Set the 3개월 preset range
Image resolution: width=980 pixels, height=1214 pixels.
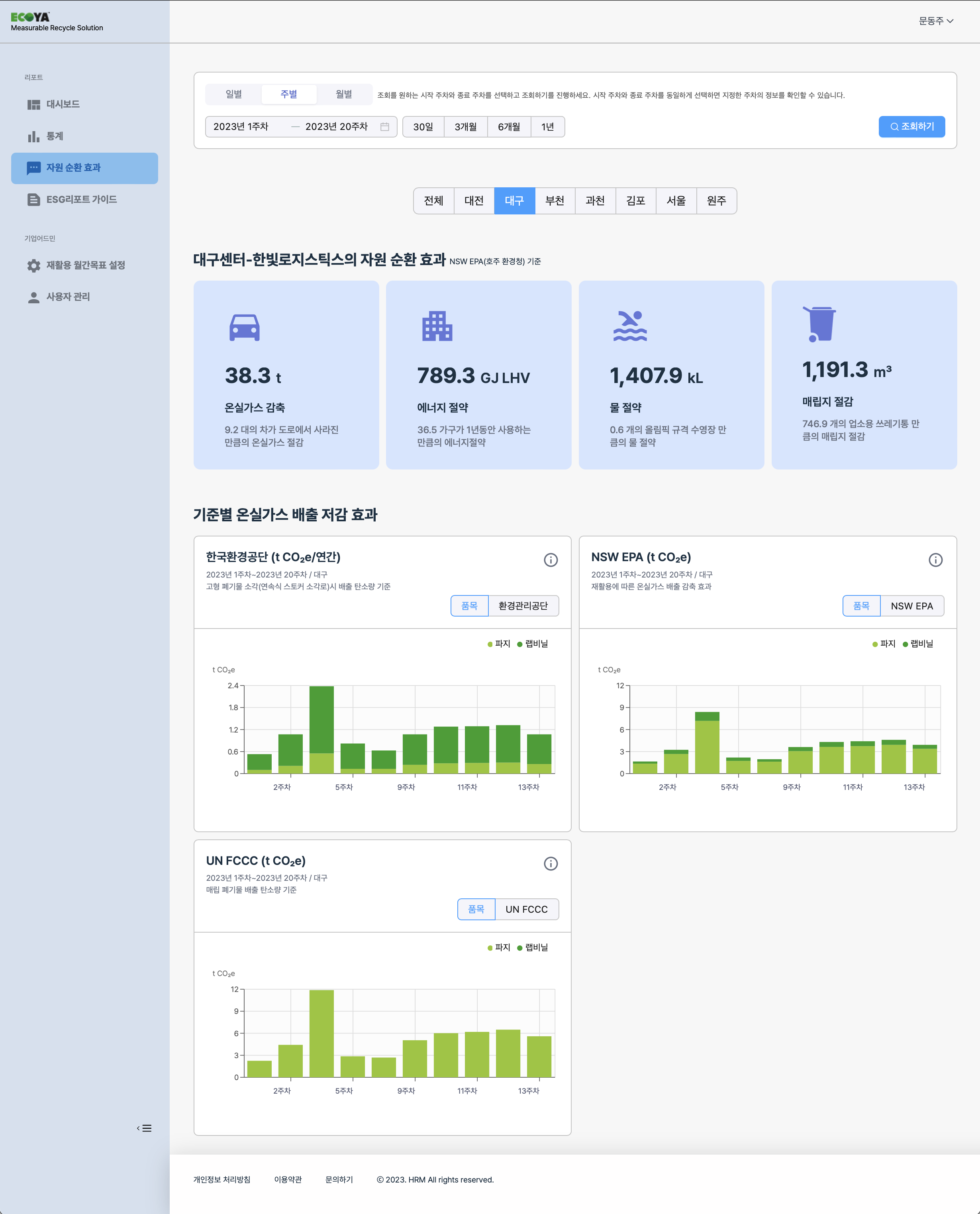466,126
